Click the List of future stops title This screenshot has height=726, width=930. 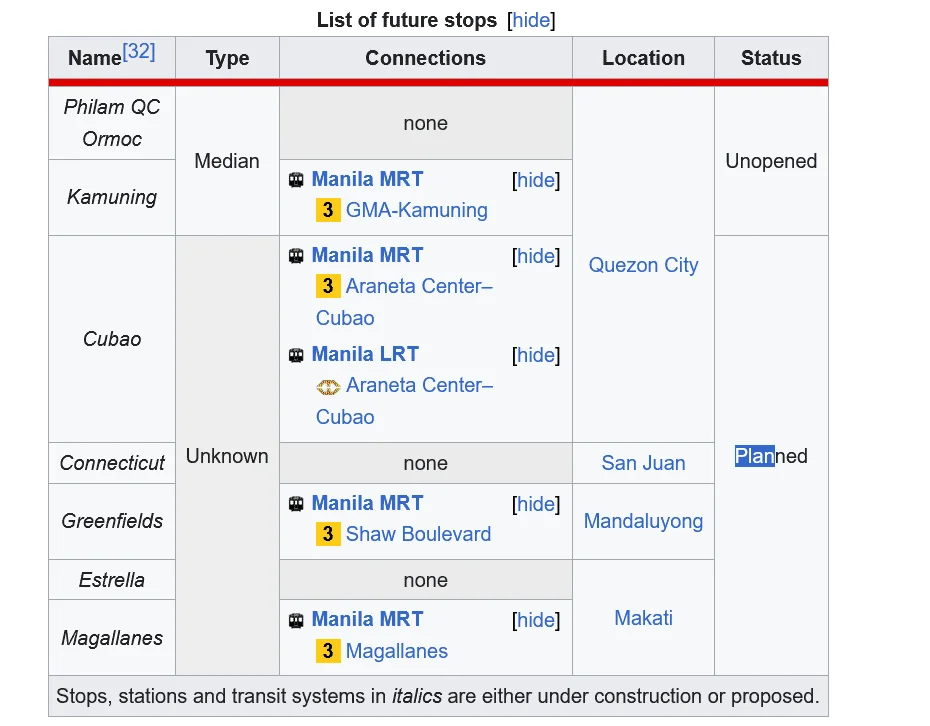pyautogui.click(x=407, y=20)
